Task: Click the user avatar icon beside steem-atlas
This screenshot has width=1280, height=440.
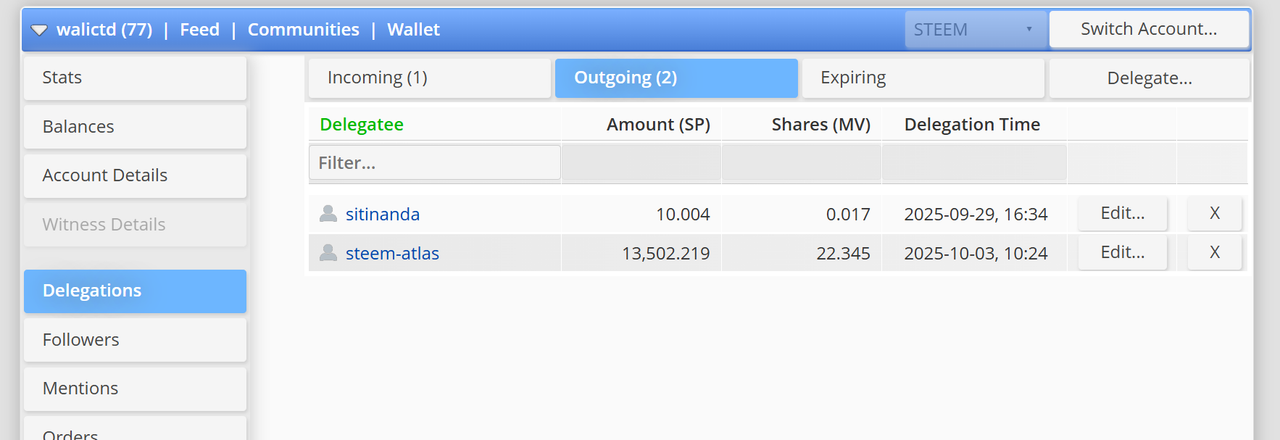Action: (327, 253)
